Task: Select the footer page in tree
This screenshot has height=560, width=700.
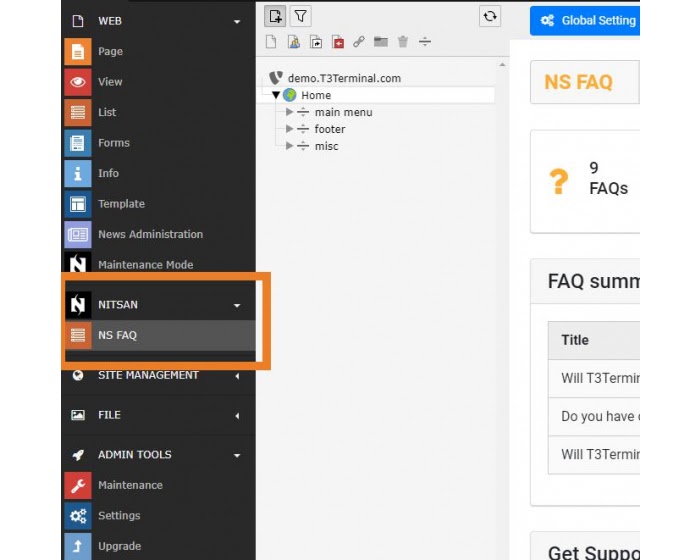Action: tap(329, 129)
